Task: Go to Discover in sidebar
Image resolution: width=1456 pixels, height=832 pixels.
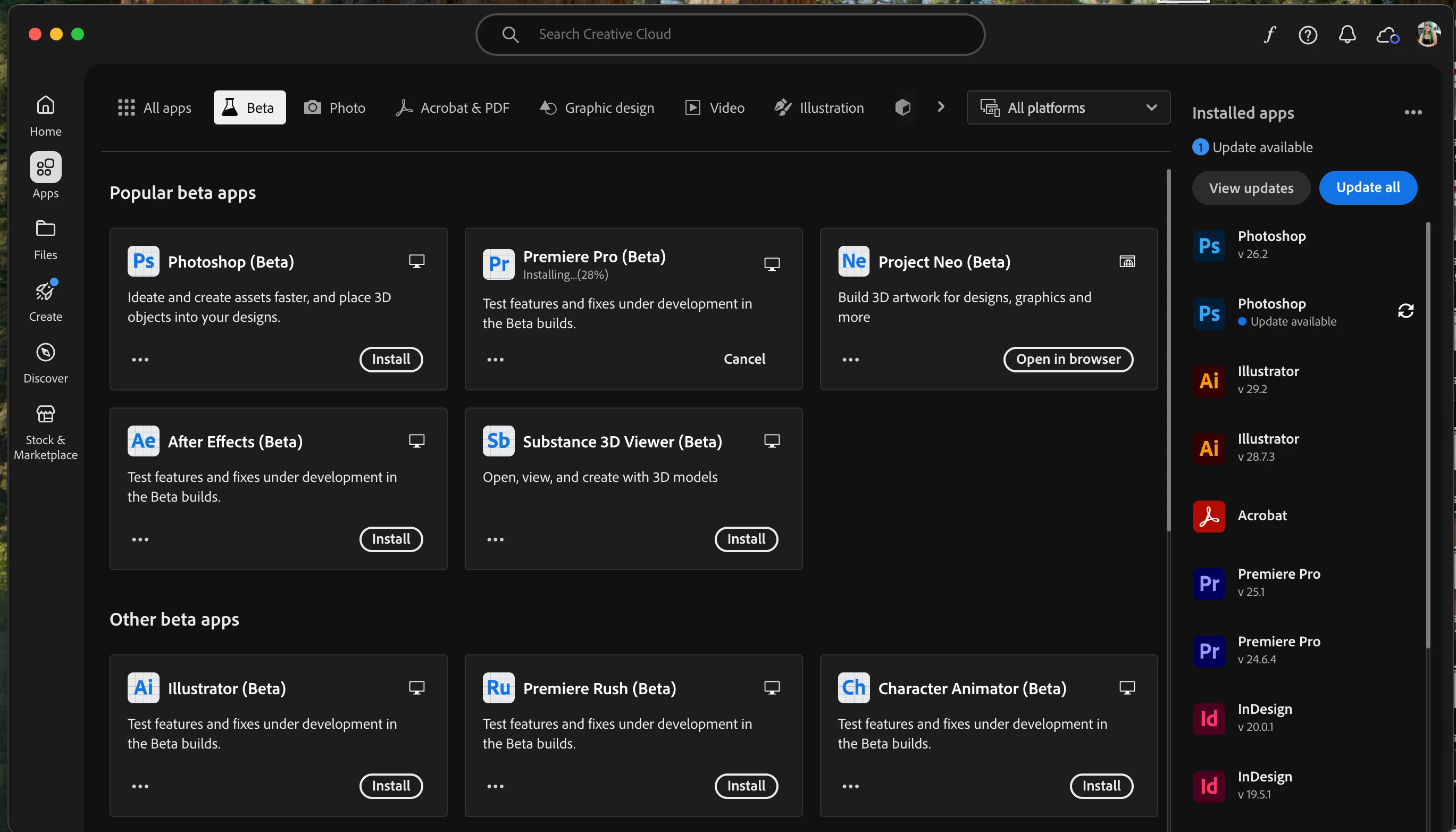Action: tap(45, 362)
